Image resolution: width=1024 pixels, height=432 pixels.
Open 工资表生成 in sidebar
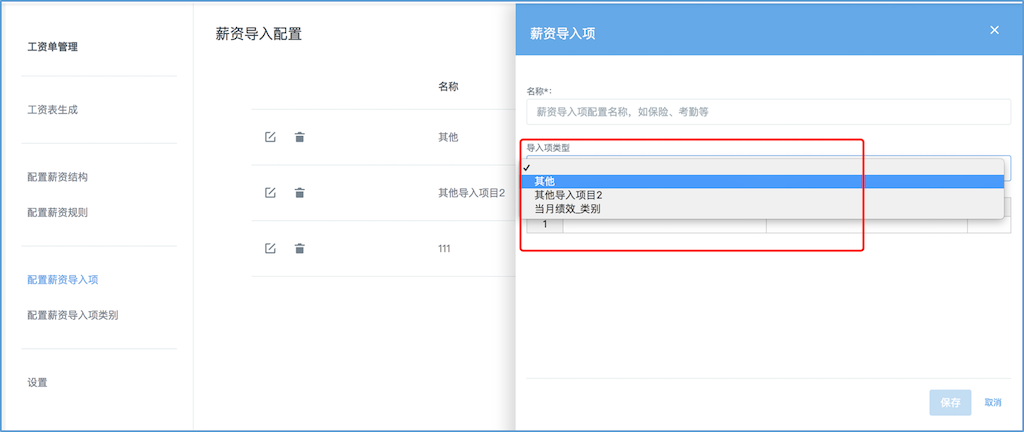[x=52, y=110]
